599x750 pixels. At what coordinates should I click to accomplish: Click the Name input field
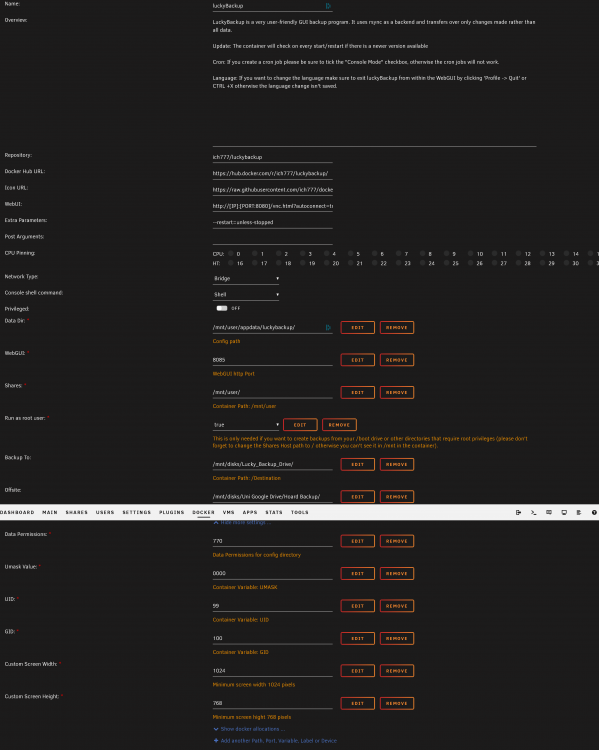click(x=272, y=6)
